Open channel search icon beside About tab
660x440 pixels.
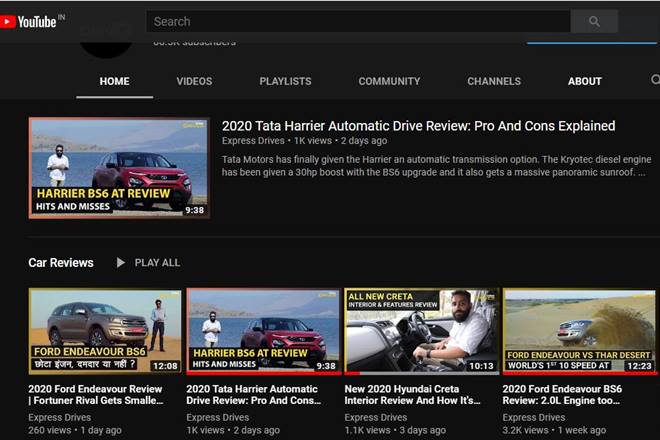click(x=655, y=81)
